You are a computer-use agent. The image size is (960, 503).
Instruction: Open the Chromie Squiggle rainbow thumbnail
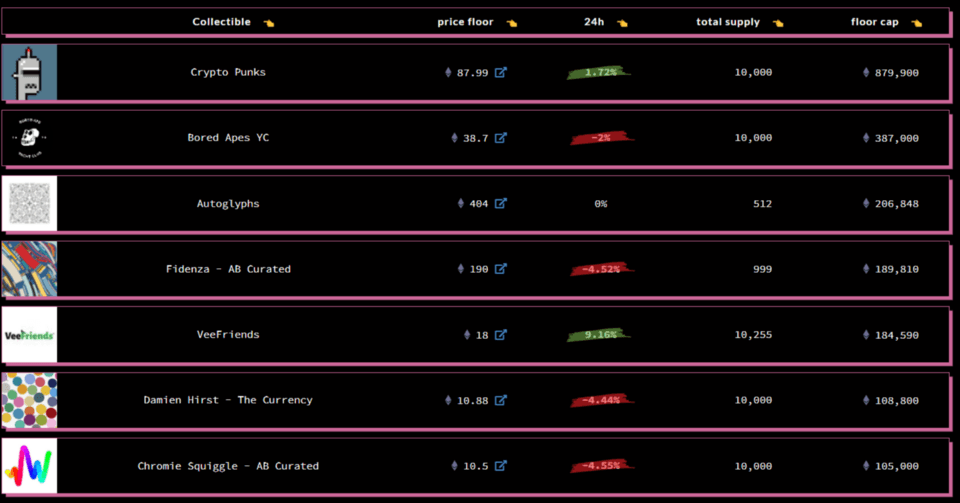(x=29, y=466)
